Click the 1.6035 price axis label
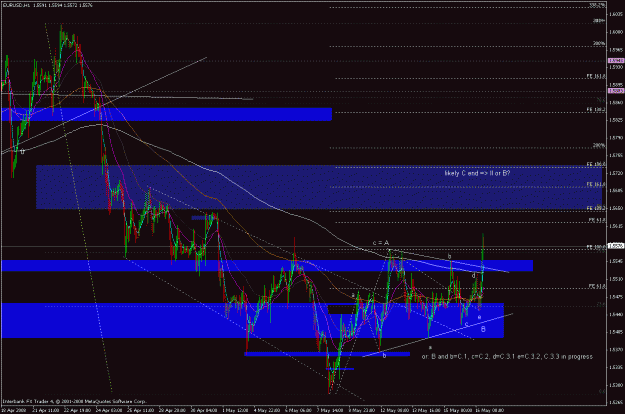Image resolution: width=625 pixels, height=414 pixels. (616, 14)
